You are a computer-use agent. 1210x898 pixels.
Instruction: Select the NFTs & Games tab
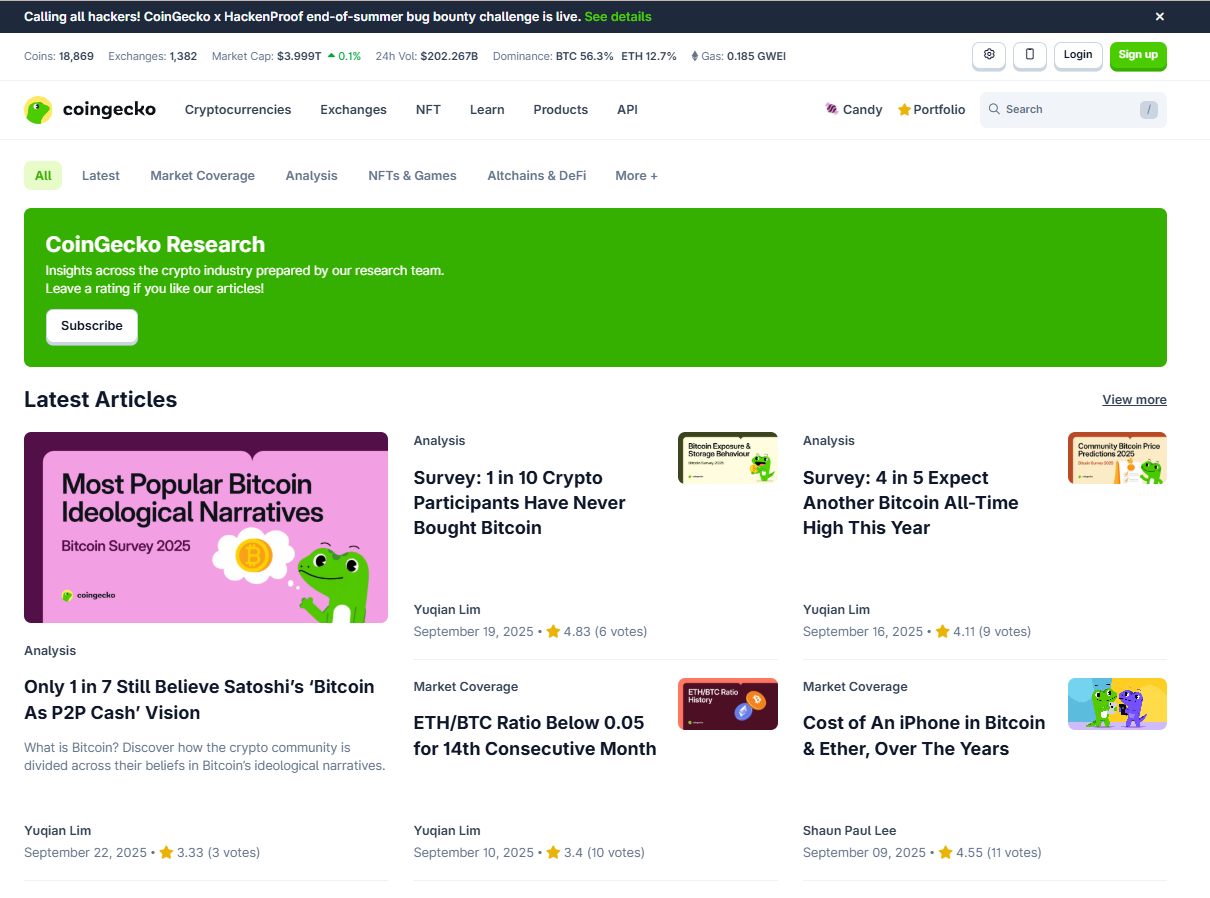412,176
